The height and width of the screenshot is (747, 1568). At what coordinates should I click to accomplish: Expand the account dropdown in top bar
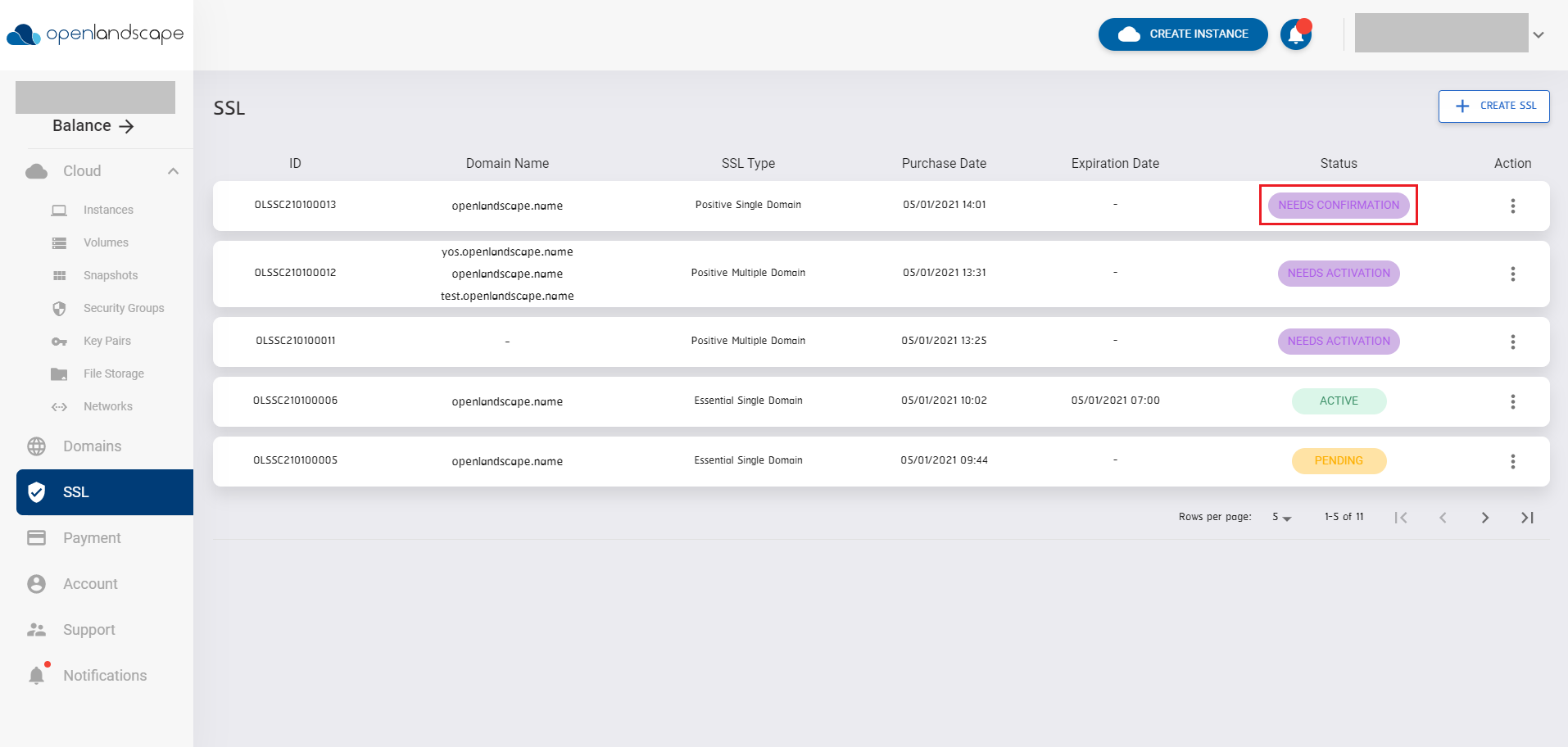pos(1539,34)
